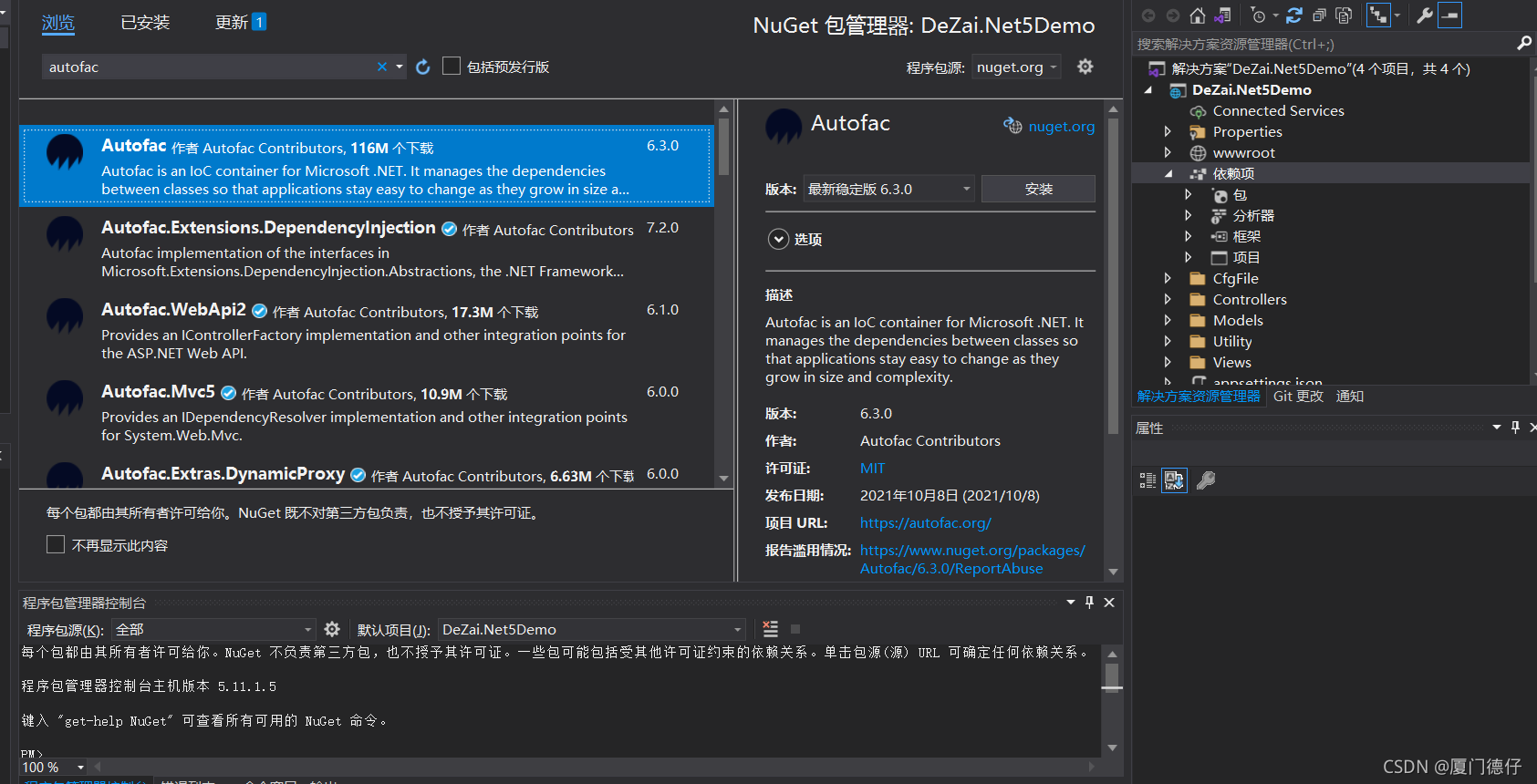Click the 安装 install button
The width and height of the screenshot is (1537, 784).
(1038, 189)
